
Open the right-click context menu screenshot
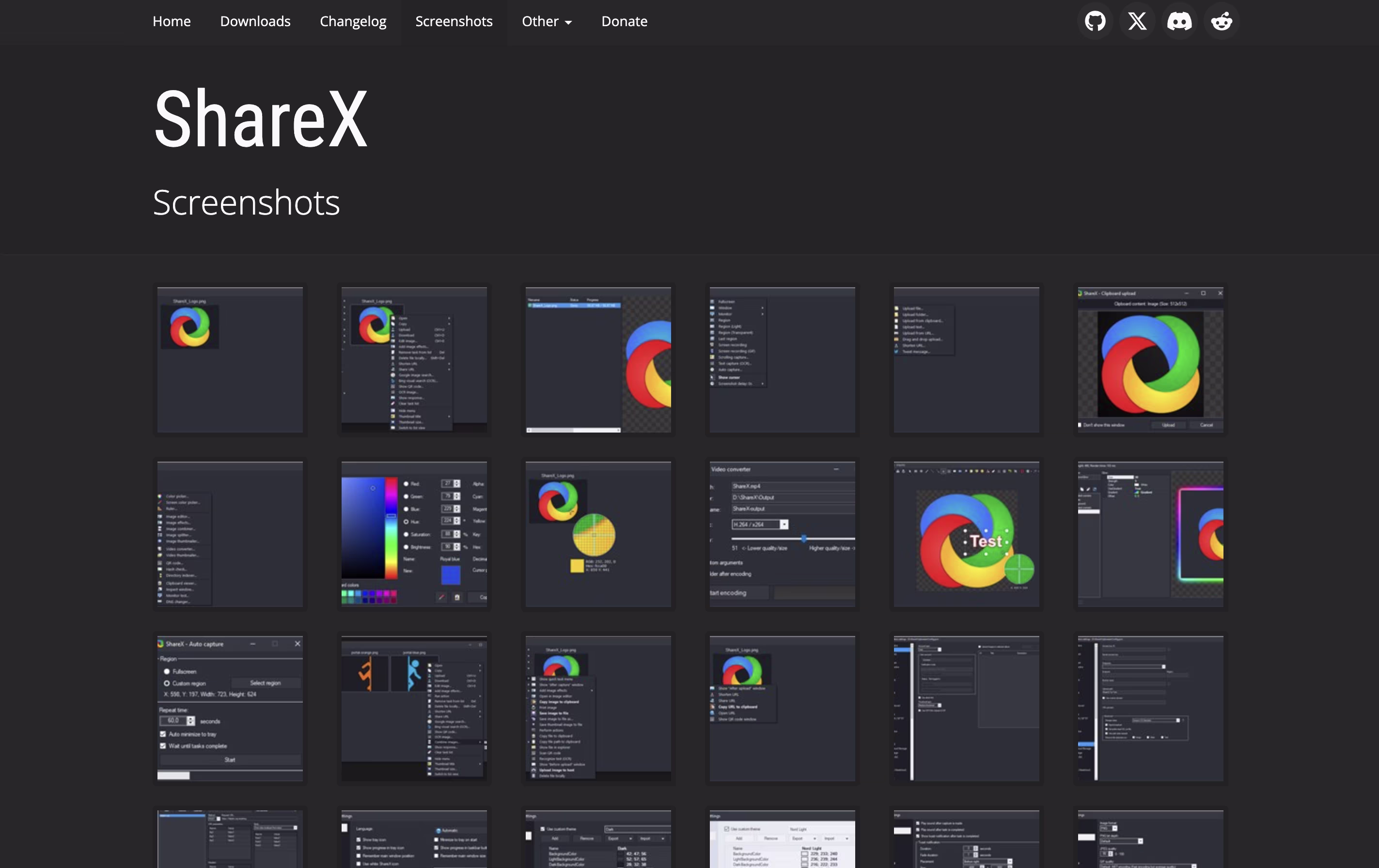[413, 359]
